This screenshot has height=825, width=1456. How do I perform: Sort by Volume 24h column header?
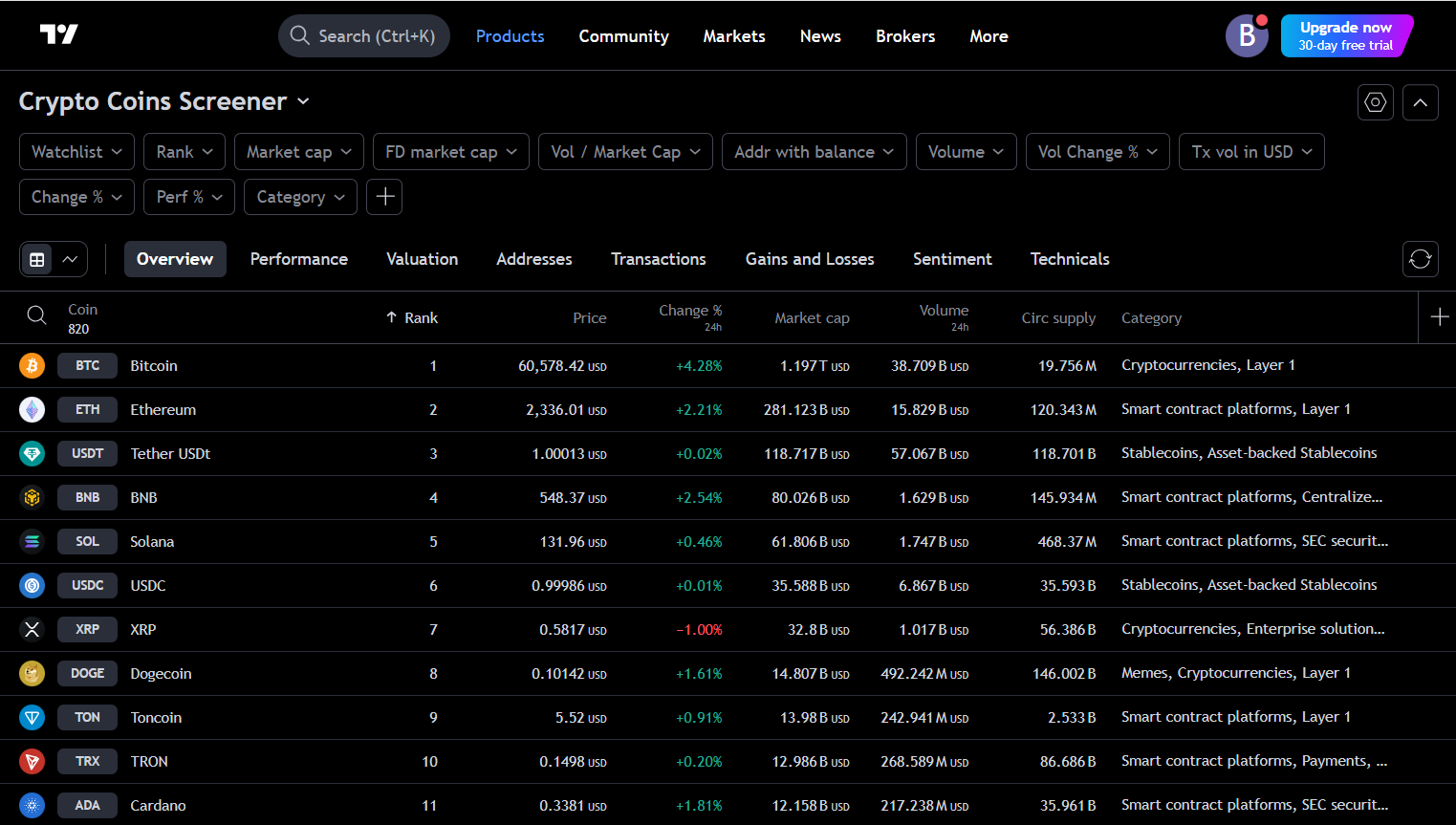(x=944, y=317)
